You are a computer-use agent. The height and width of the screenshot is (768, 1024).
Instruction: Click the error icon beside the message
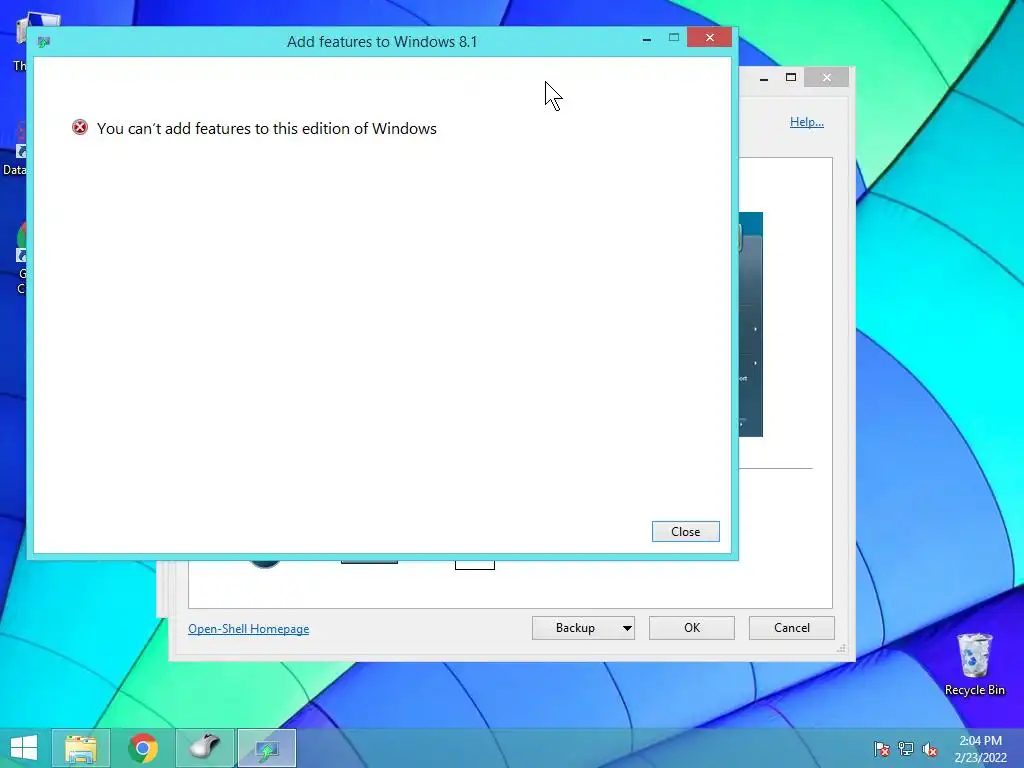(80, 127)
